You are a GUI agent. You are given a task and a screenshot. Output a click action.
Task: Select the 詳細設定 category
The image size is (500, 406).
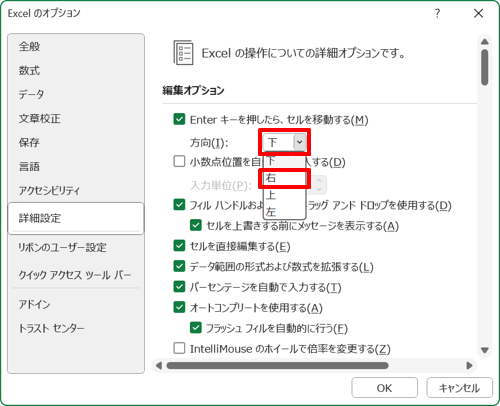[x=76, y=218]
